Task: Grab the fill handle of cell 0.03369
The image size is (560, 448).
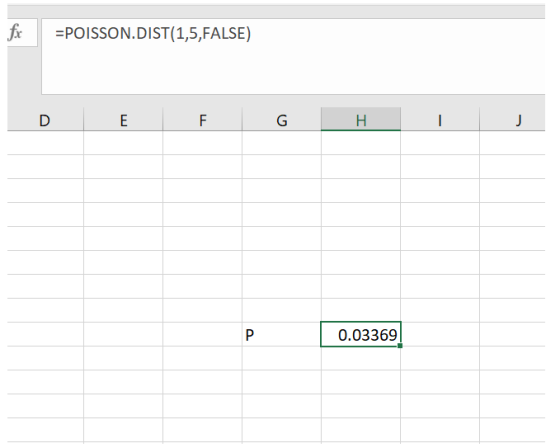Action: point(400,345)
